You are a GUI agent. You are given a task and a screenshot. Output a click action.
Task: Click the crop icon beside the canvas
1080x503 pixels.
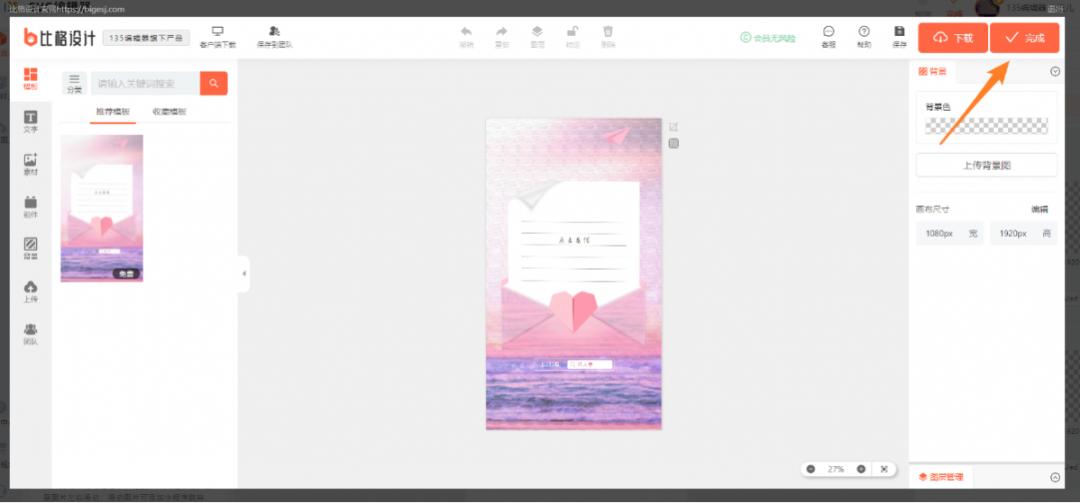click(674, 127)
